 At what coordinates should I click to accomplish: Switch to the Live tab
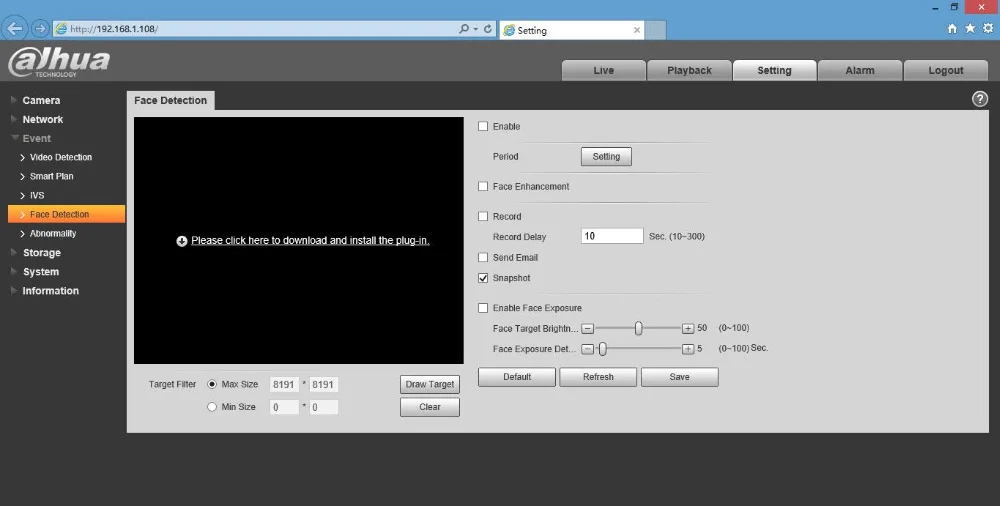(603, 70)
